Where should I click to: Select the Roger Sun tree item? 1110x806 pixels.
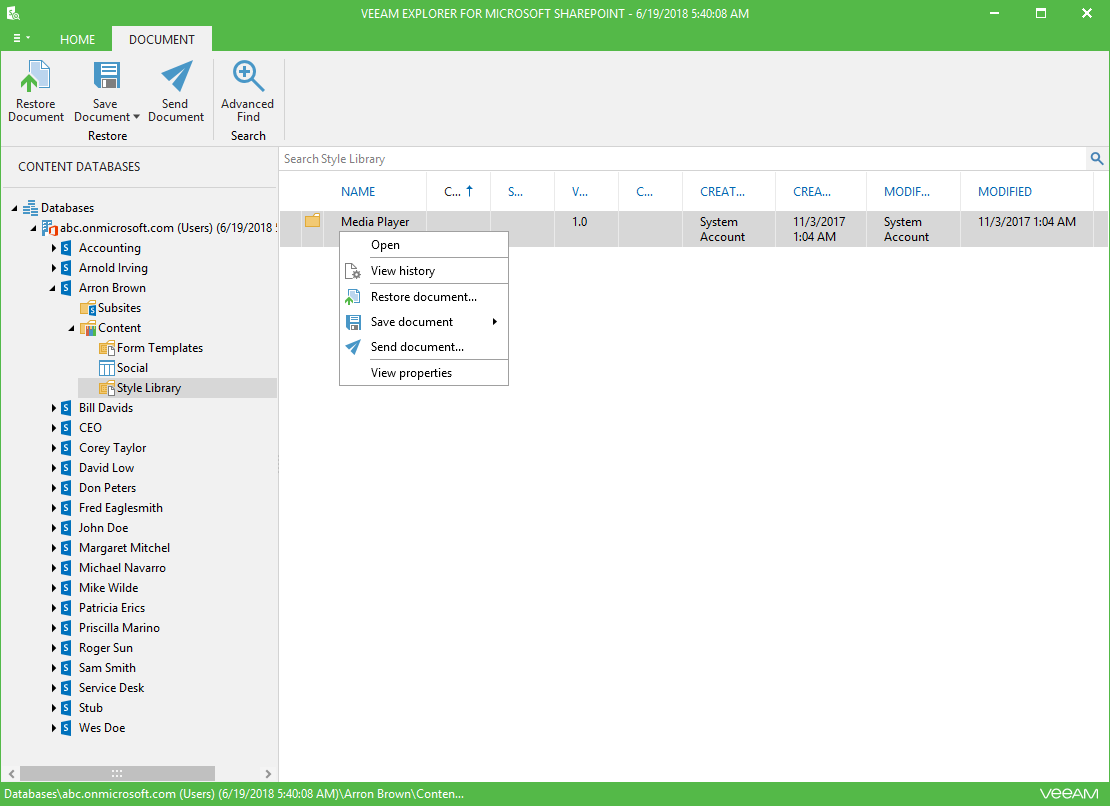click(106, 648)
